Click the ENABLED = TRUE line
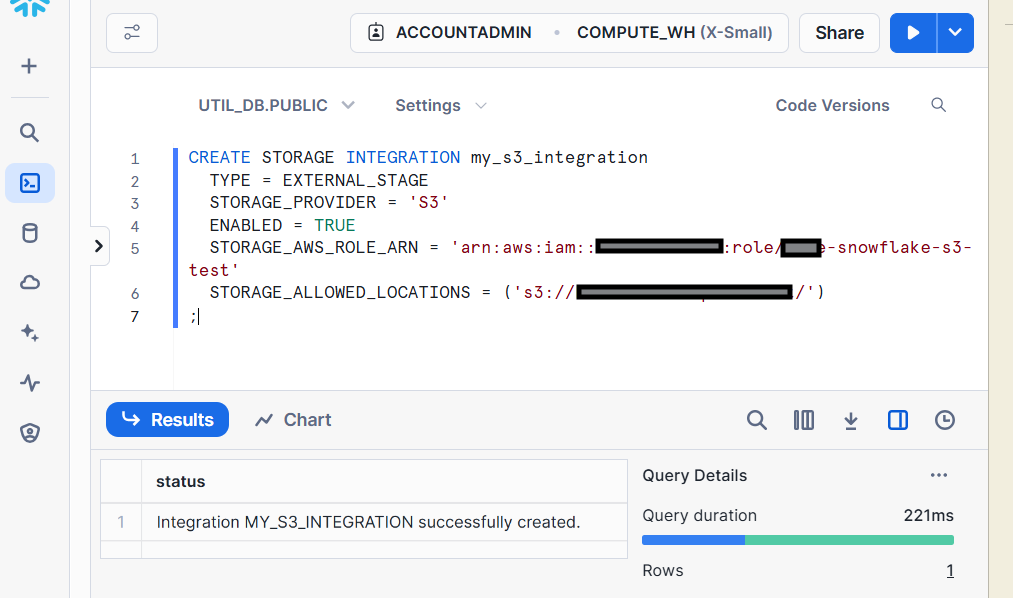Image resolution: width=1013 pixels, height=598 pixels. tap(282, 225)
